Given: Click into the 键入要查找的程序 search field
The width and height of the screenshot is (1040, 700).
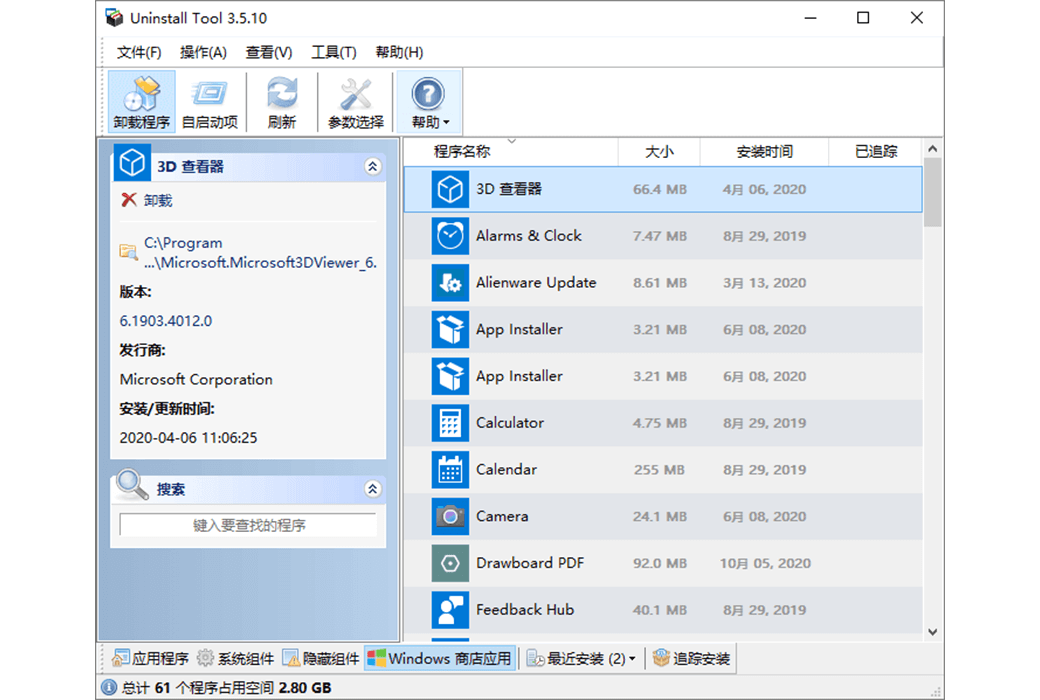Looking at the screenshot, I should pyautogui.click(x=248, y=525).
